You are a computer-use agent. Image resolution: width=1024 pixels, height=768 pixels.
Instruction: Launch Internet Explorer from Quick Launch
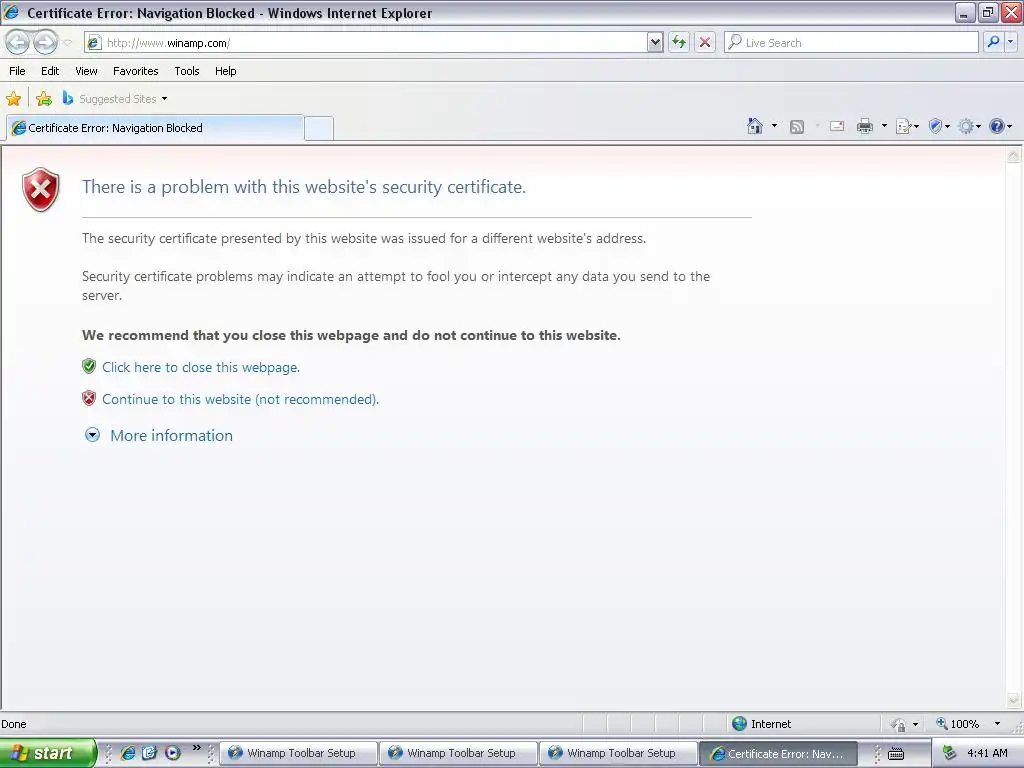128,753
